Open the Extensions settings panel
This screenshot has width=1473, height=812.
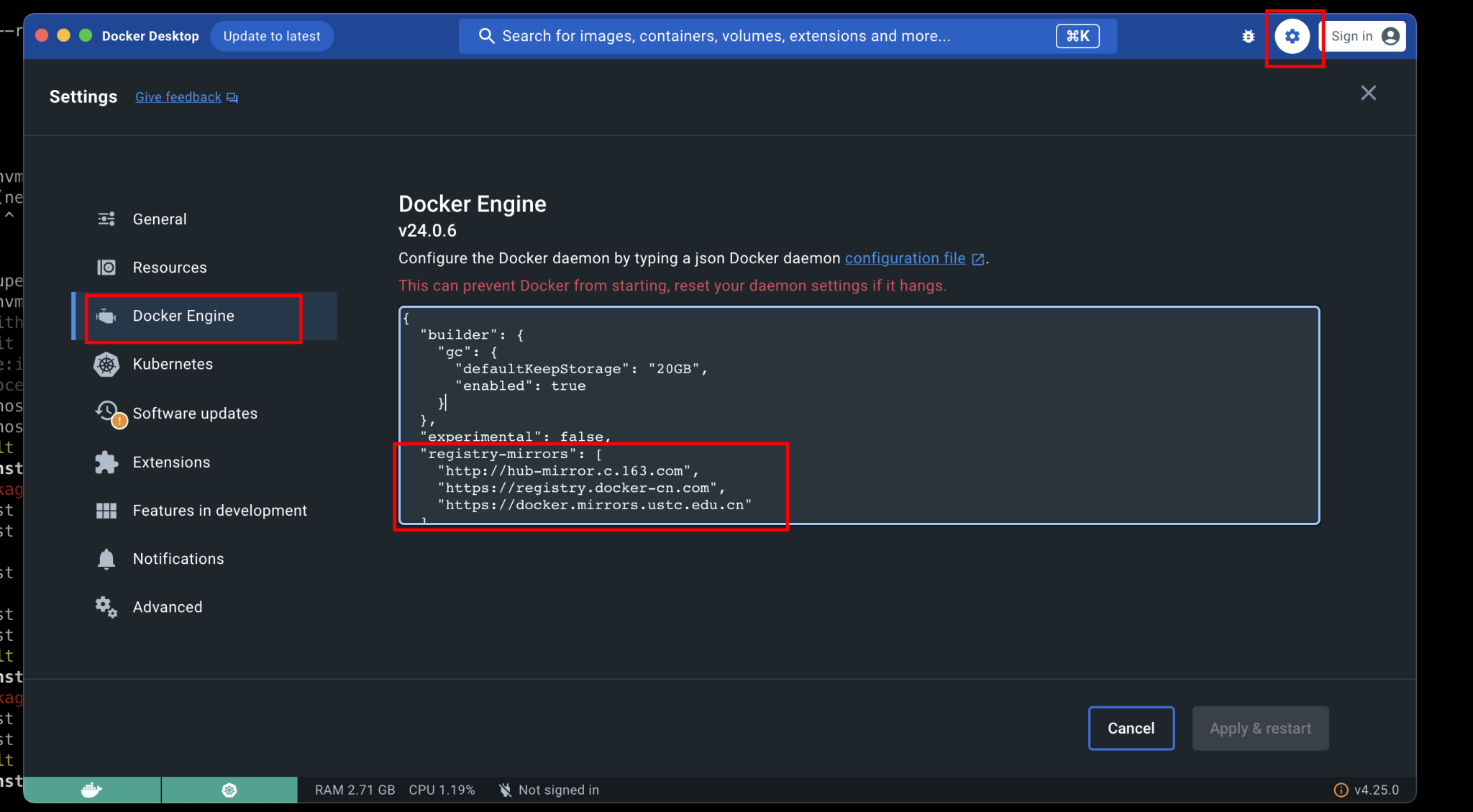[x=171, y=462]
